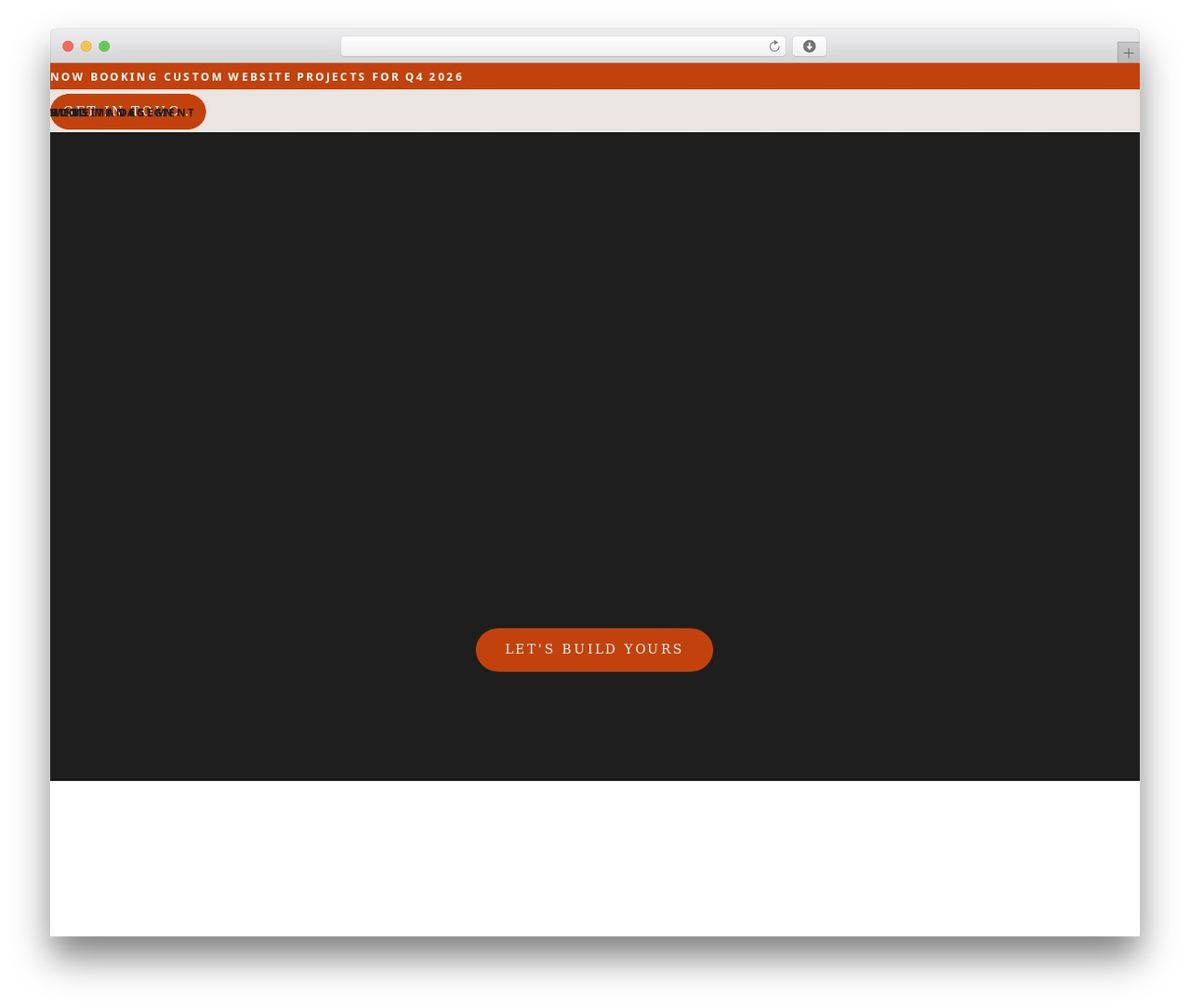The width and height of the screenshot is (1190, 1008).
Task: Click the empty dark hero background
Action: [x=595, y=372]
